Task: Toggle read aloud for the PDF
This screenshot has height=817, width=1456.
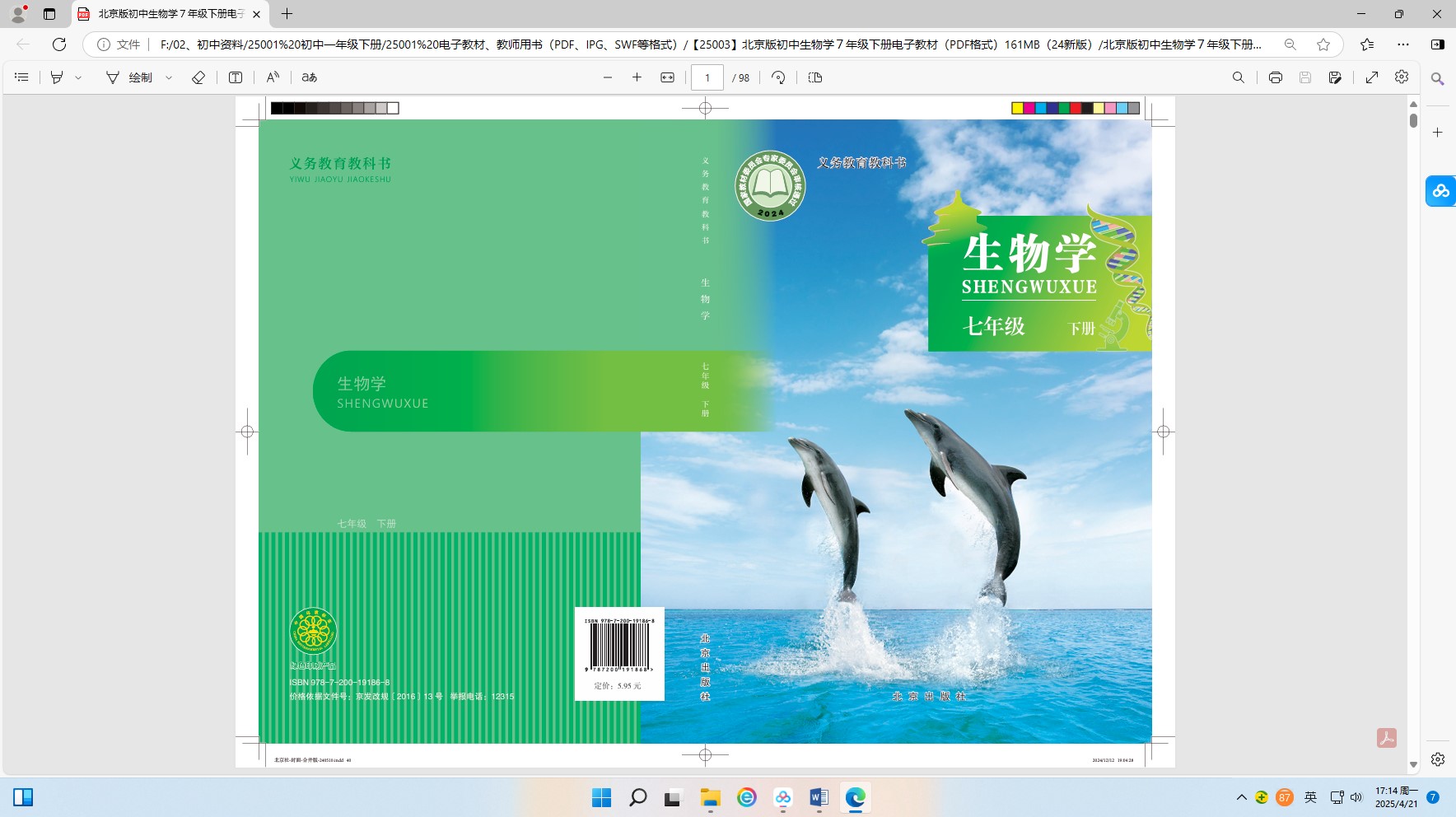Action: [x=273, y=77]
